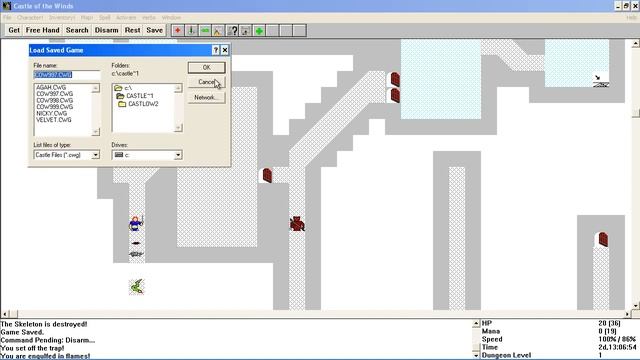The width and height of the screenshot is (640, 360).
Task: Click the File name input field
Action: click(67, 75)
